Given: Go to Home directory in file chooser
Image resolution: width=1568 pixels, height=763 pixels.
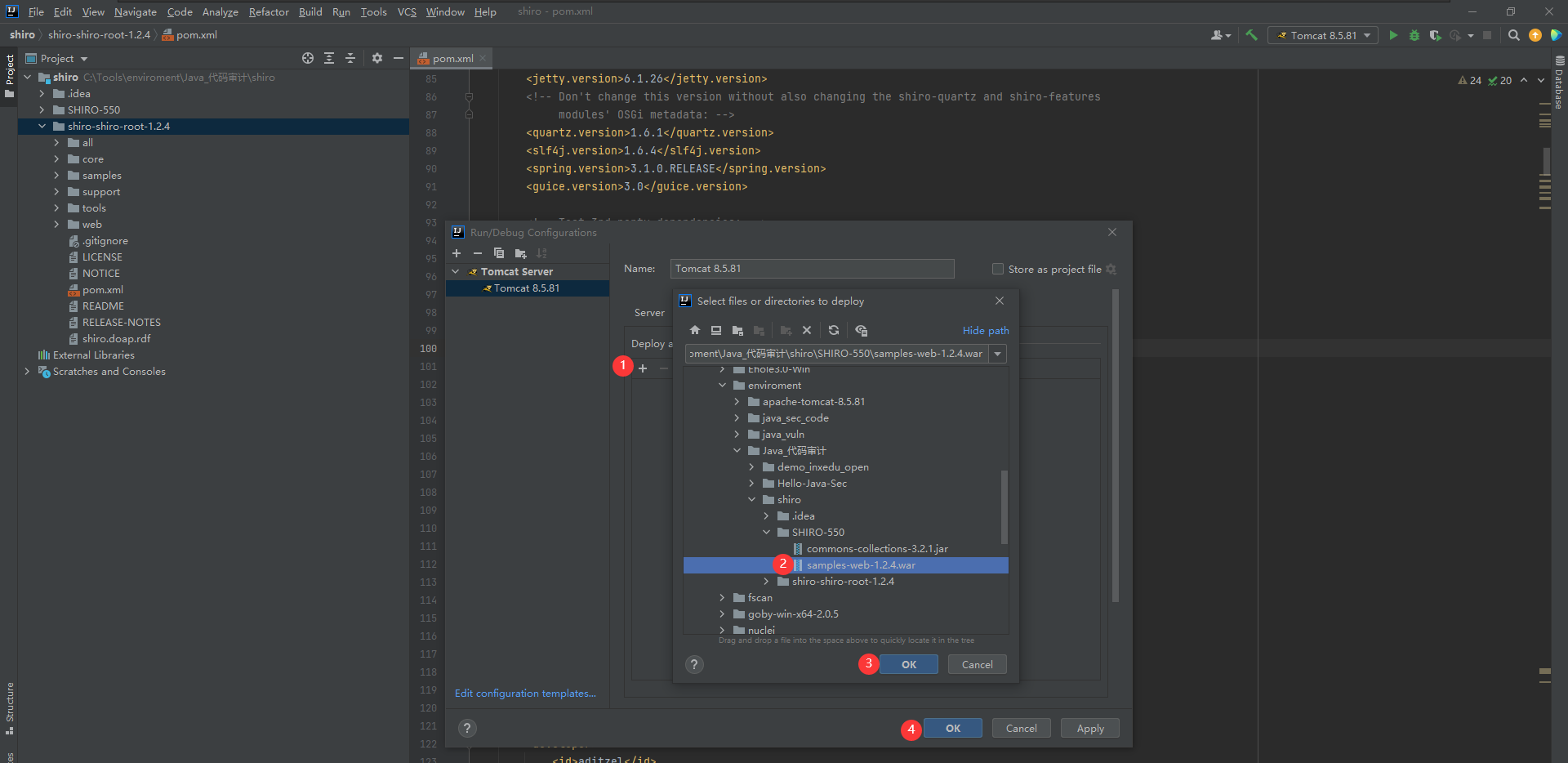Looking at the screenshot, I should (x=694, y=330).
